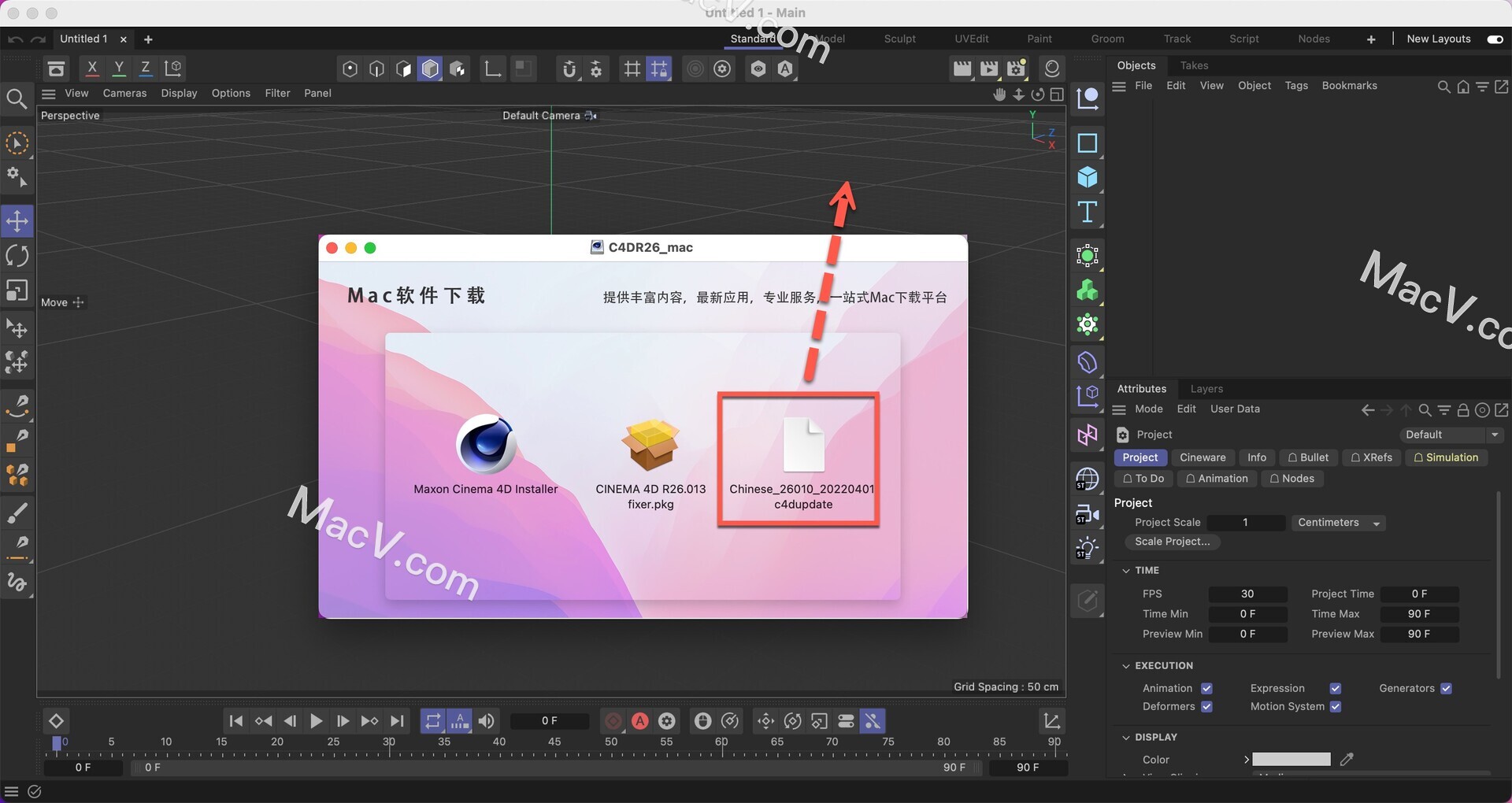
Task: Collapse the TIME section
Action: point(1125,570)
